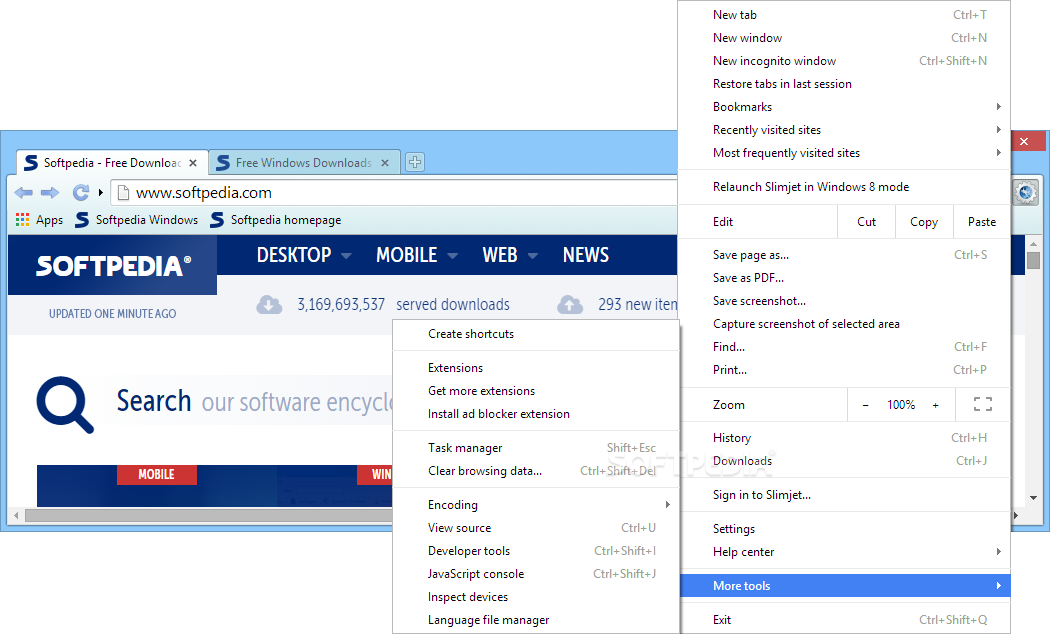Select Capture screenshot of selected area
The image size is (1050, 634).
click(844, 323)
